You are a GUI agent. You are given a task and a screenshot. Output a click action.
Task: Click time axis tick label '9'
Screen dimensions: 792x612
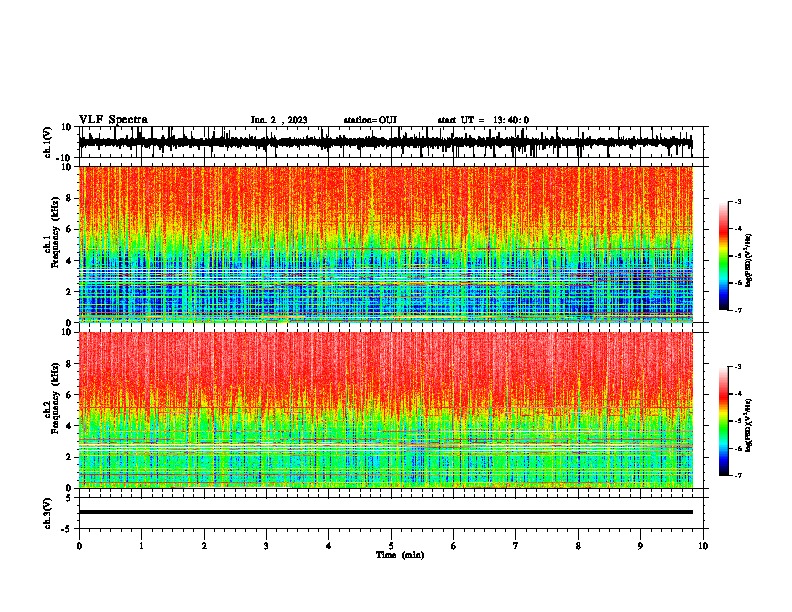640,546
